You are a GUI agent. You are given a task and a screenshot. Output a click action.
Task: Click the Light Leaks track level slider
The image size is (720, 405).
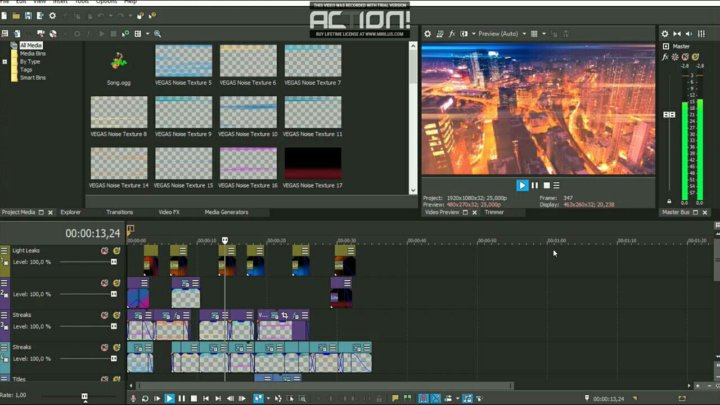113,262
